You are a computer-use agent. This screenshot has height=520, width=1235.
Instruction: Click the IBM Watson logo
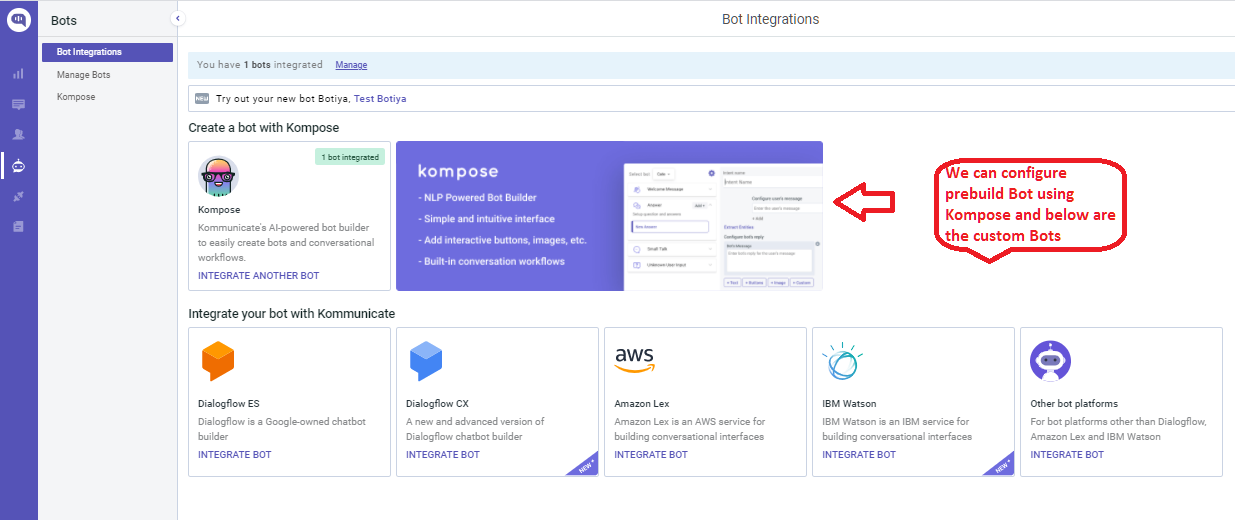point(842,361)
